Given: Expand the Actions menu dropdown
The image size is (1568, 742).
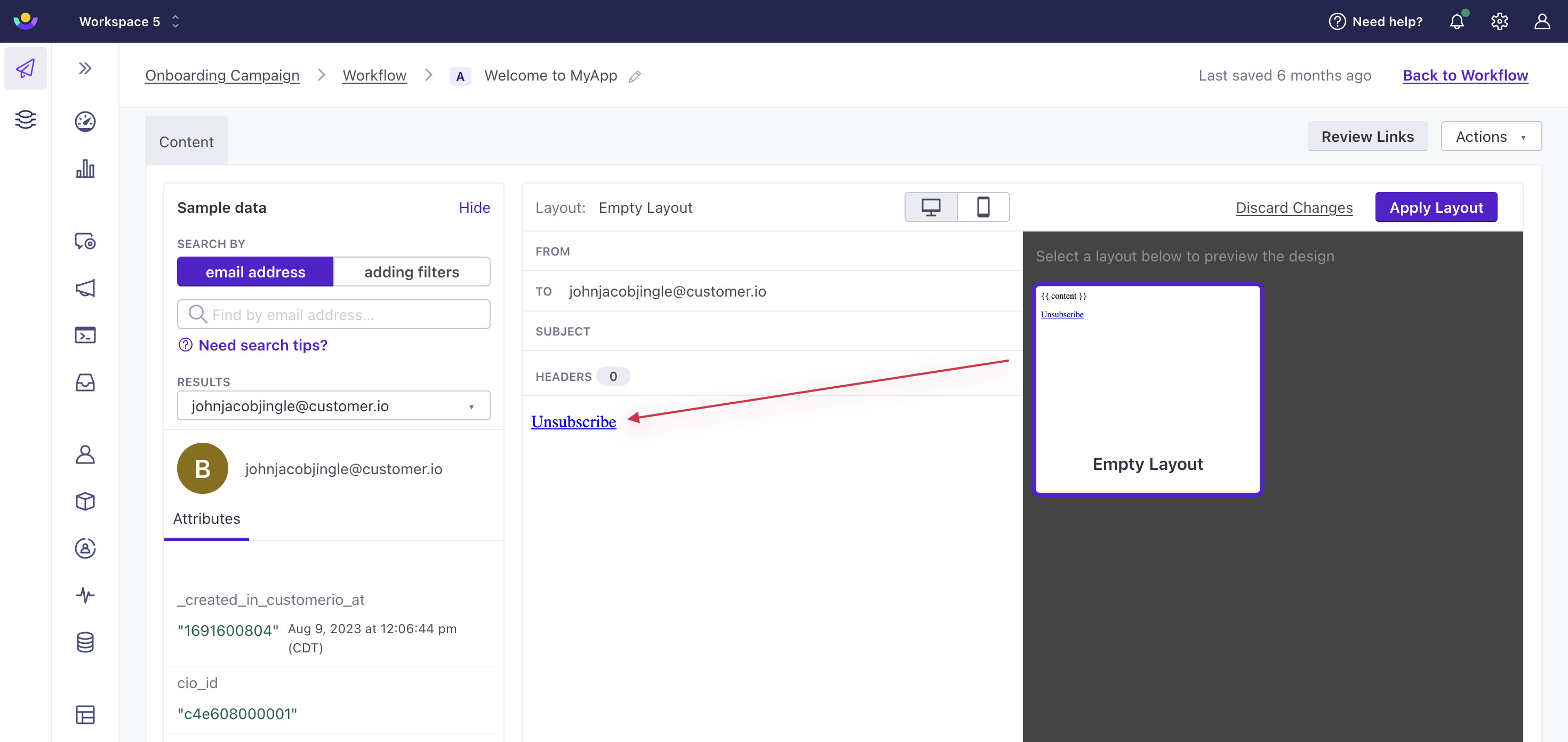Looking at the screenshot, I should (x=1491, y=136).
